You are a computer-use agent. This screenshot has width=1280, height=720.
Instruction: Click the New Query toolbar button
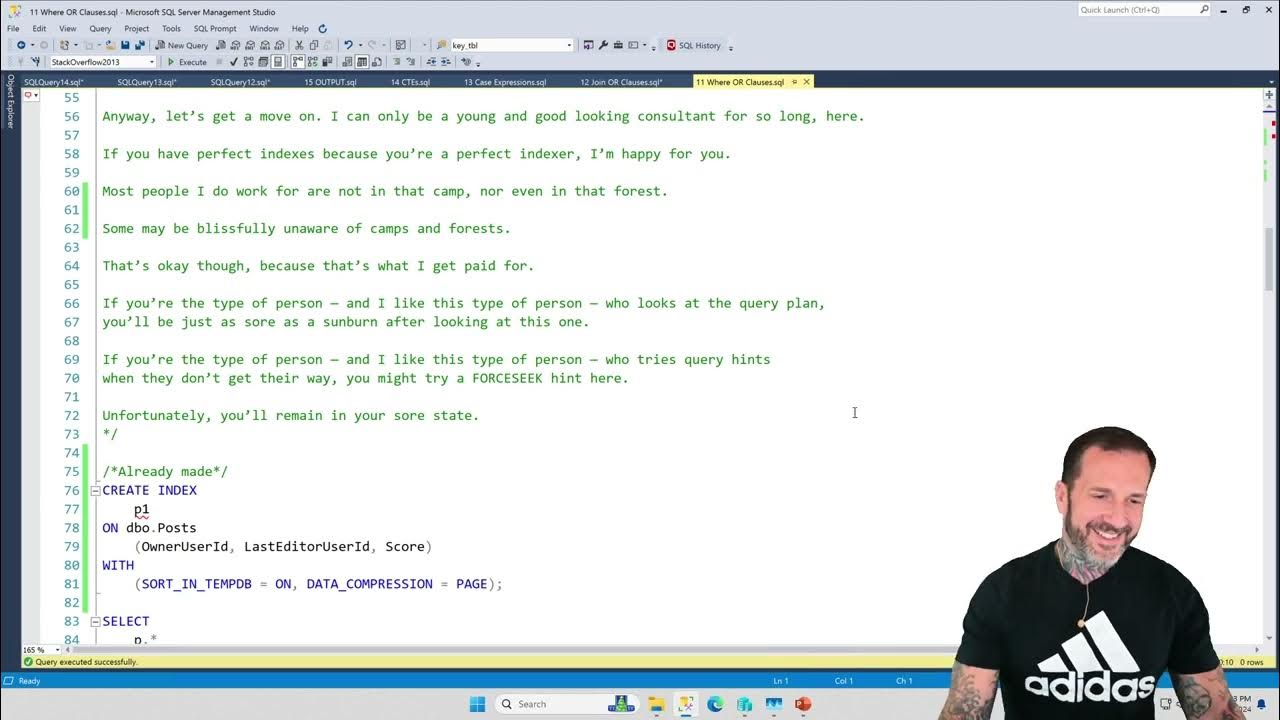tap(180, 45)
